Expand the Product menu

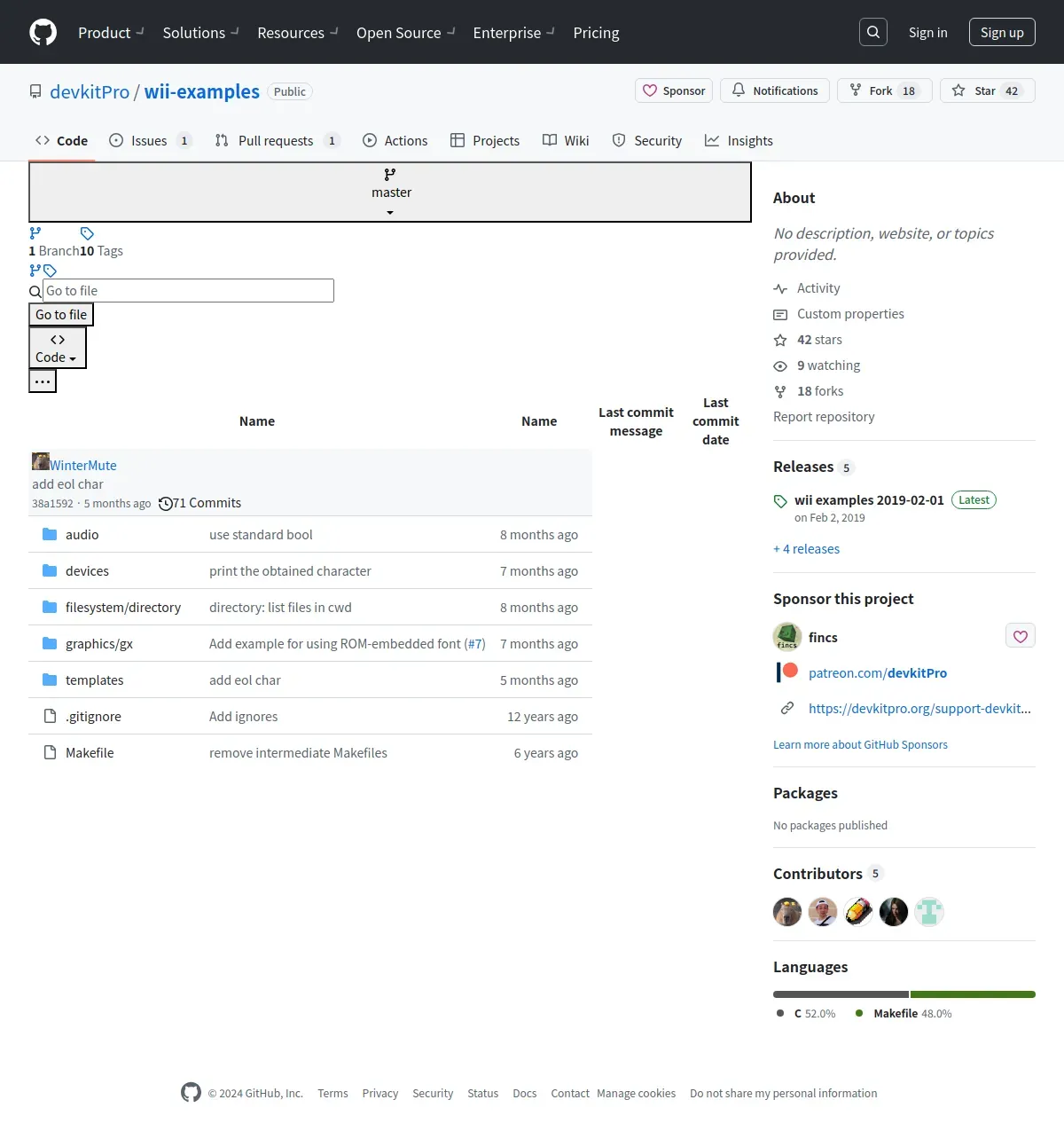[111, 32]
